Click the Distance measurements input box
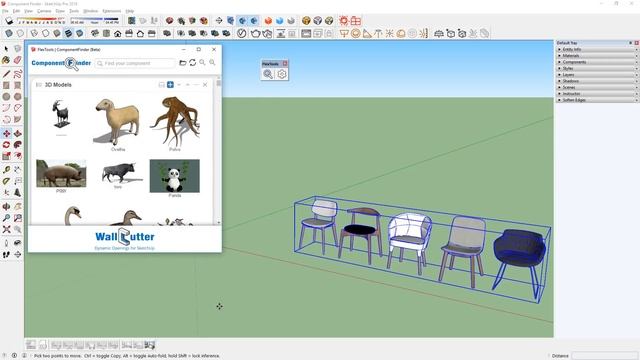Screen dimensions: 640x360 click(603, 356)
